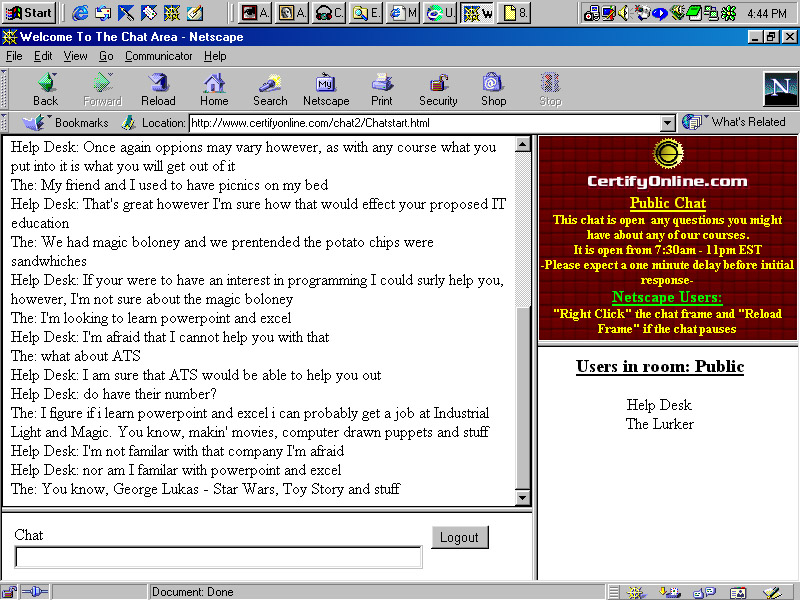Switch to the taskbar window labeled E

pos(365,13)
